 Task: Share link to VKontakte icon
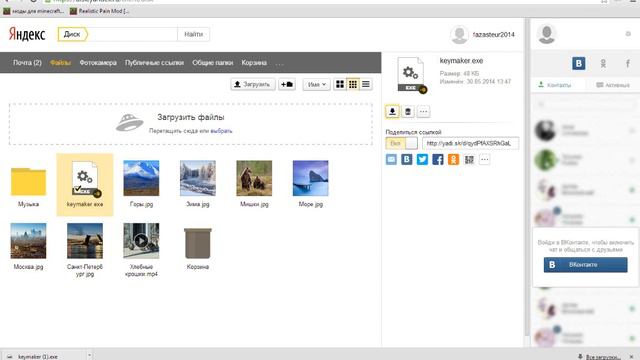point(407,160)
